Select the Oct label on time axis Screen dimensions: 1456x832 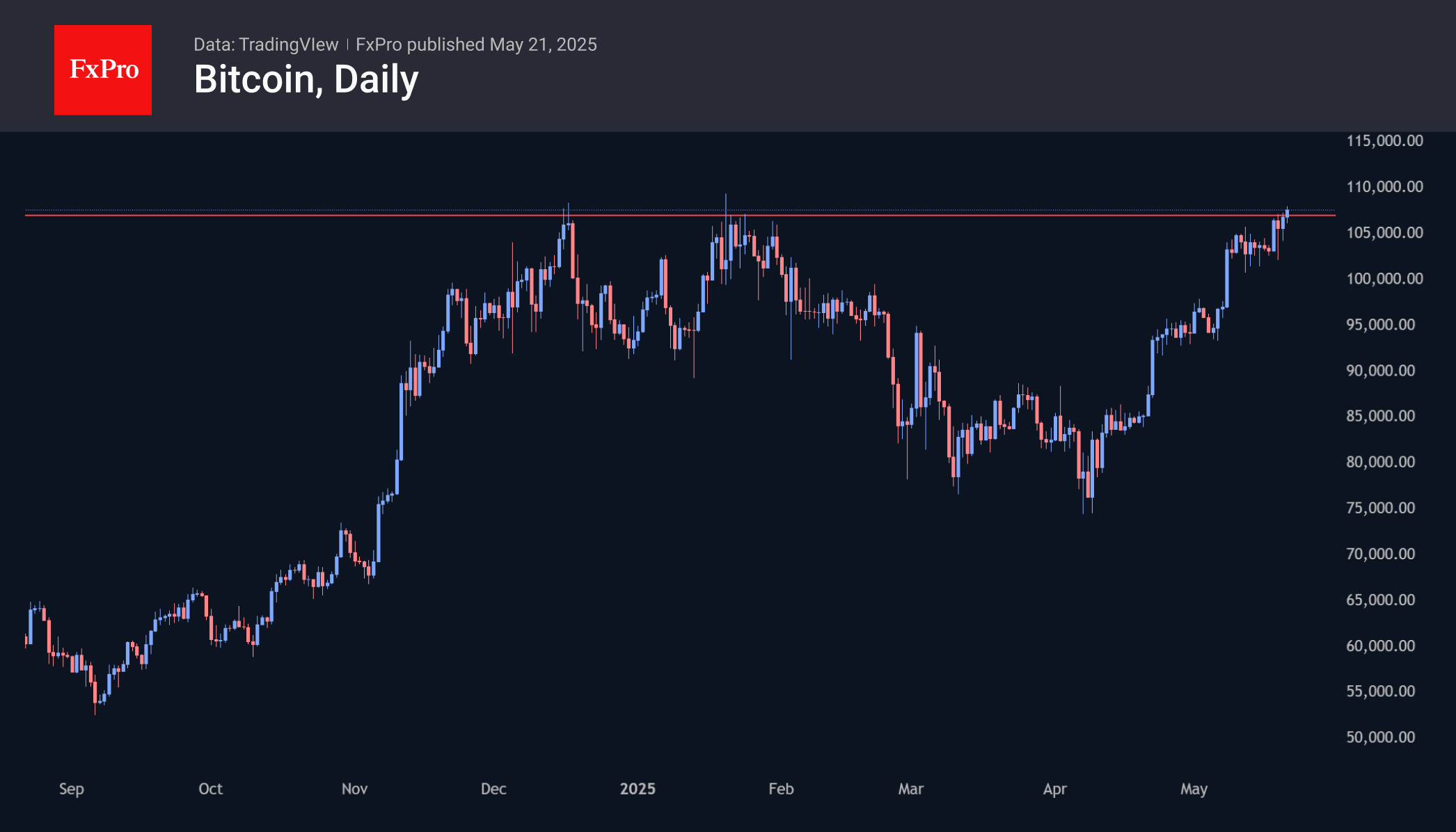pos(210,789)
